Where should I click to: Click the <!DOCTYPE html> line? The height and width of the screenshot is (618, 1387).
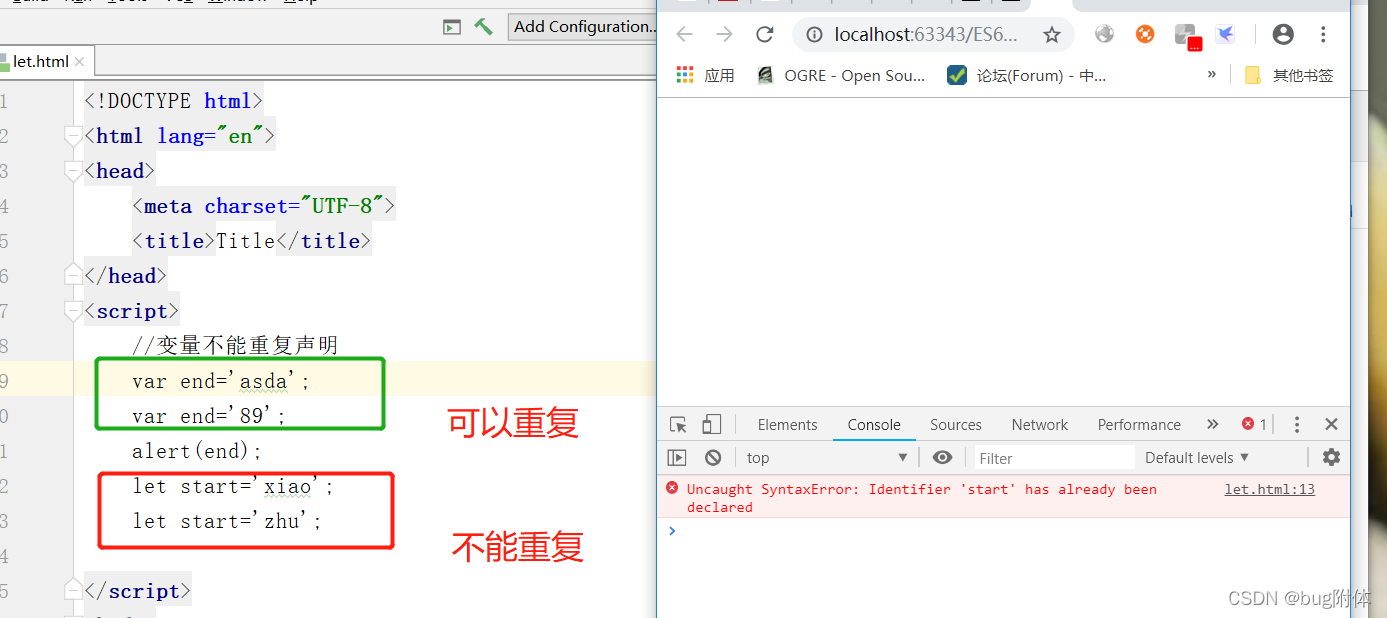click(173, 101)
